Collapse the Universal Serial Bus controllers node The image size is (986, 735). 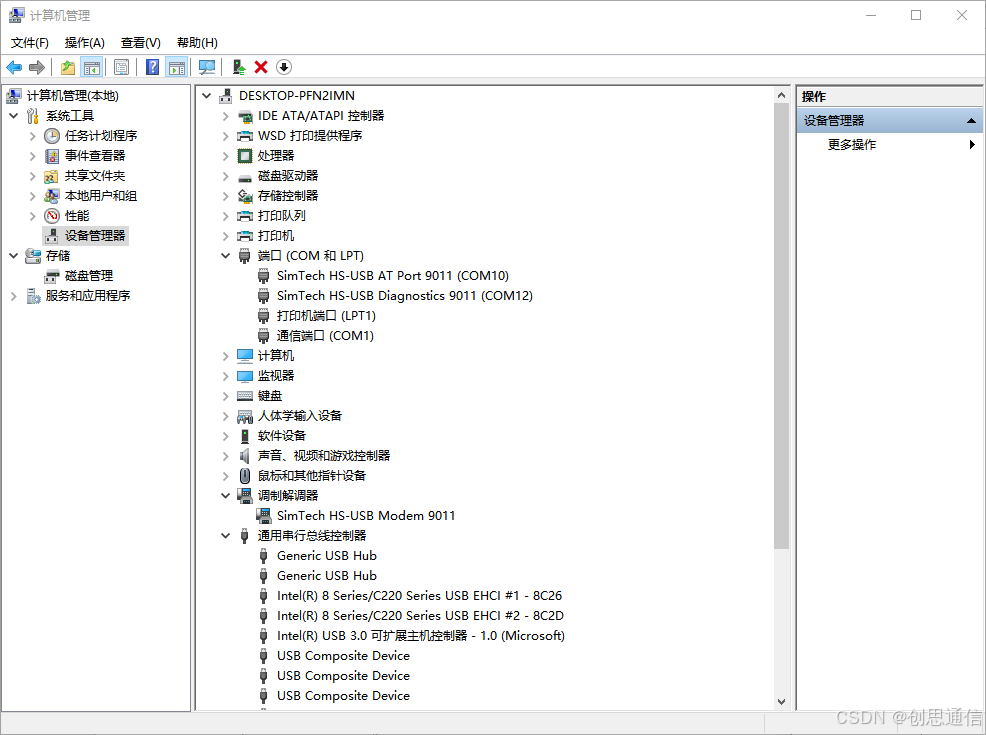[225, 536]
